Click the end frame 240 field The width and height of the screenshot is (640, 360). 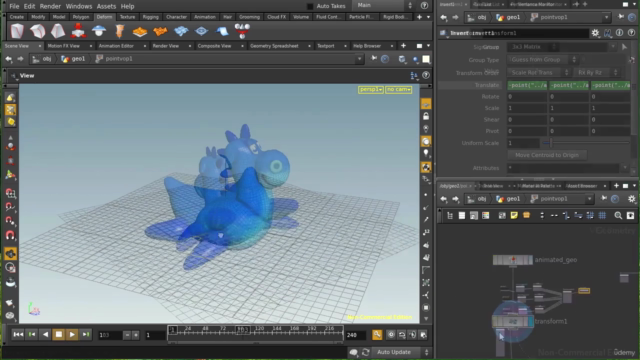click(355, 335)
